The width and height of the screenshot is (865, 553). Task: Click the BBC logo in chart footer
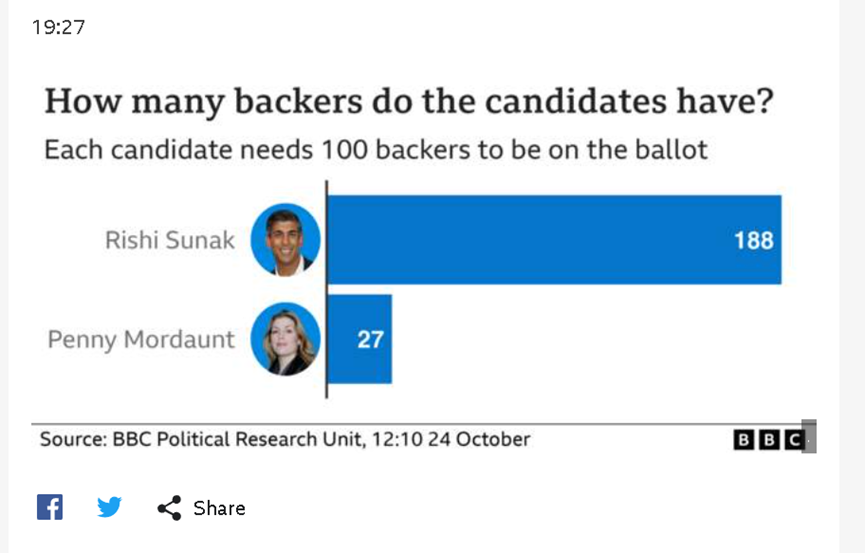[769, 440]
